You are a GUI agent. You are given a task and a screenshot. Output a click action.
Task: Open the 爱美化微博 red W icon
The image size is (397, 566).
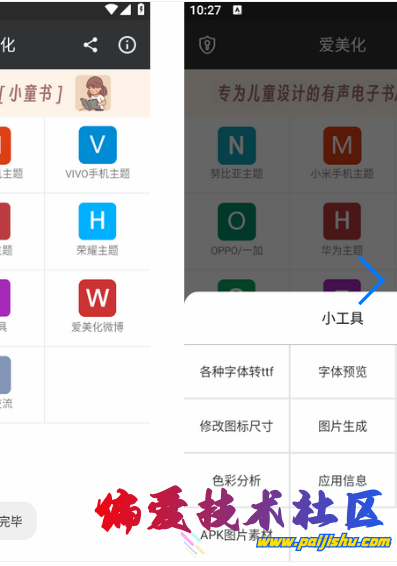coord(97,298)
